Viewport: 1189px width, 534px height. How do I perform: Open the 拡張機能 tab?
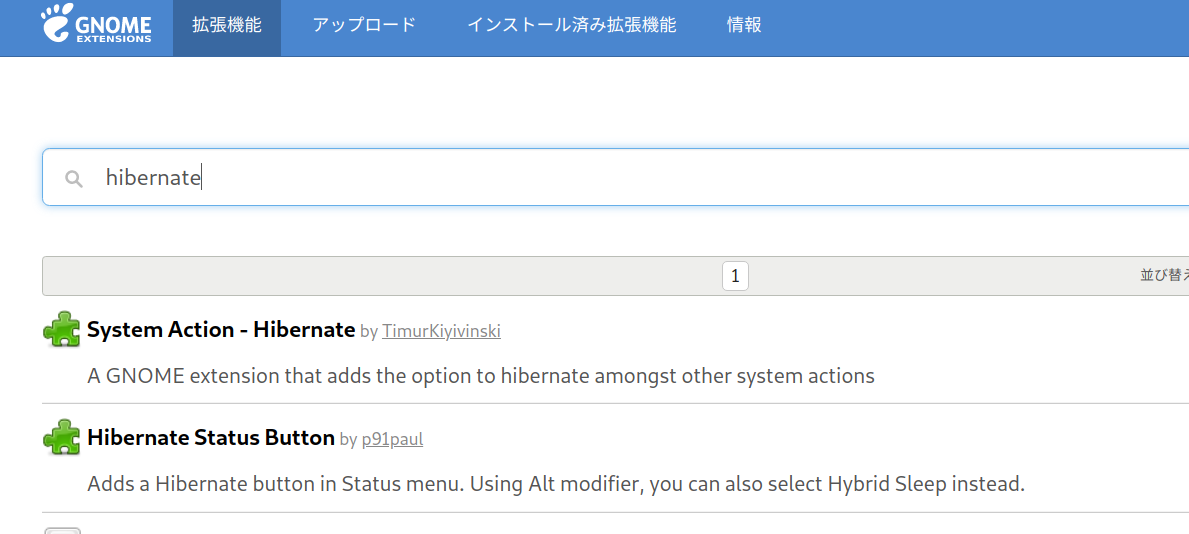pyautogui.click(x=227, y=26)
